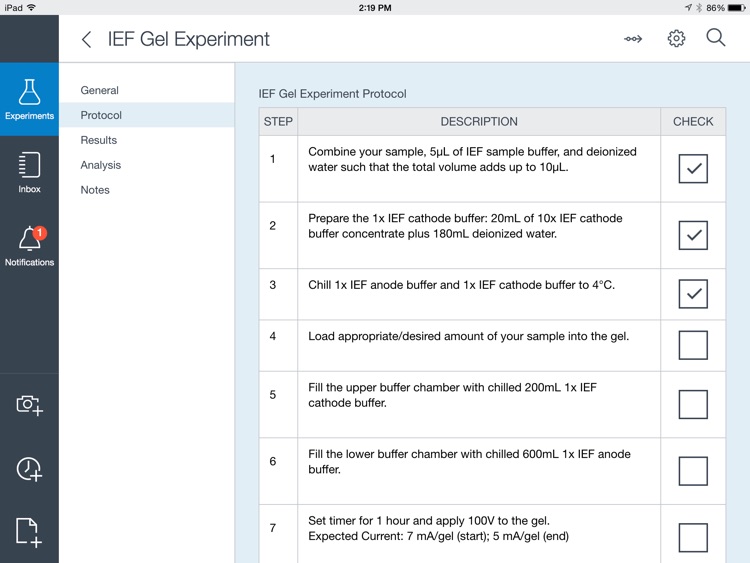Viewport: 750px width, 563px height.
Task: Uncheck step 2 cathode buffer checkbox
Action: tap(693, 235)
